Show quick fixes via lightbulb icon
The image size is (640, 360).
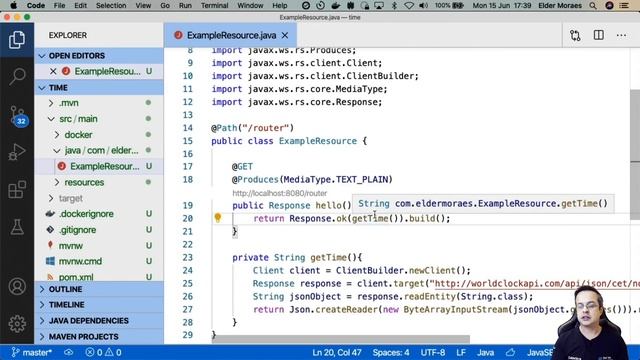[x=218, y=218]
